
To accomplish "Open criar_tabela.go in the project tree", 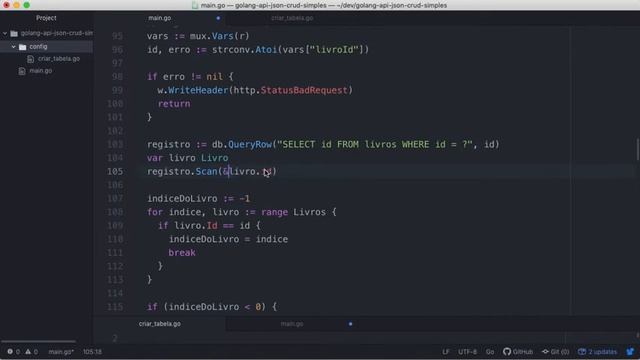I will [59, 59].
